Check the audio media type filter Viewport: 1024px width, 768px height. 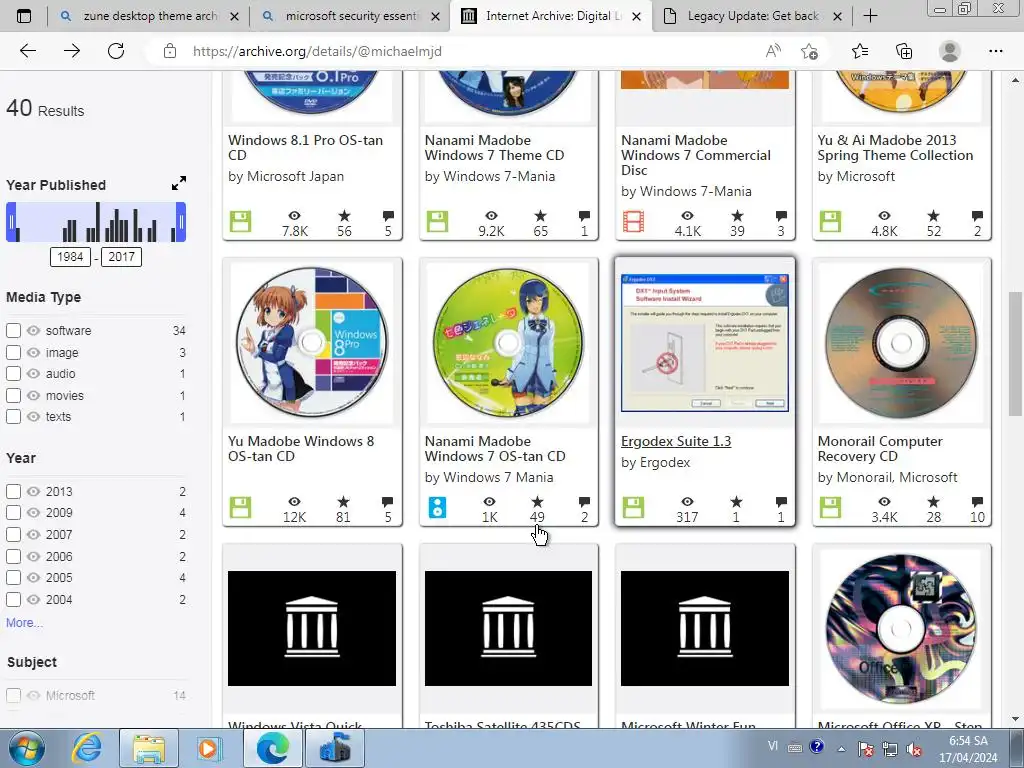point(14,374)
